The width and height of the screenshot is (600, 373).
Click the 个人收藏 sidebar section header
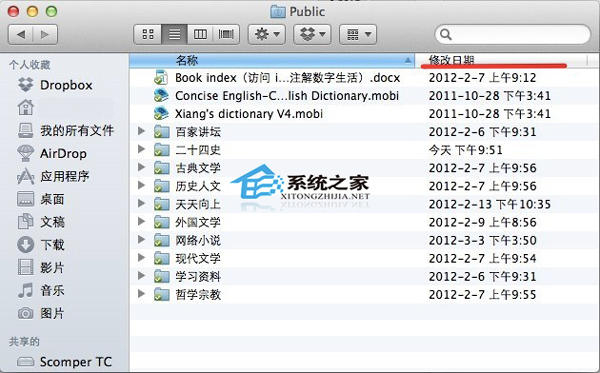30,65
